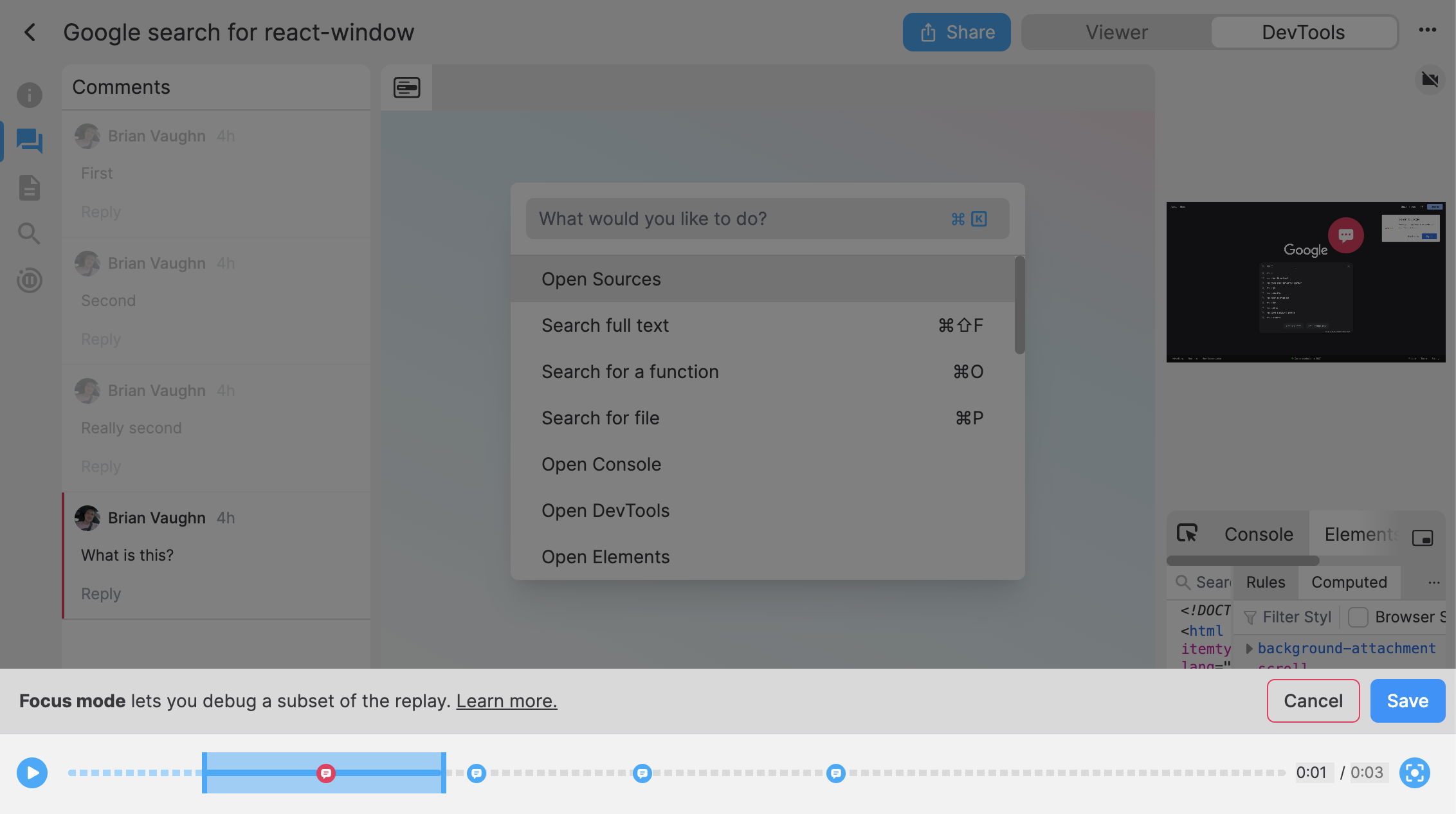Open more style panel options via ellipsis
1456x814 pixels.
click(x=1433, y=583)
